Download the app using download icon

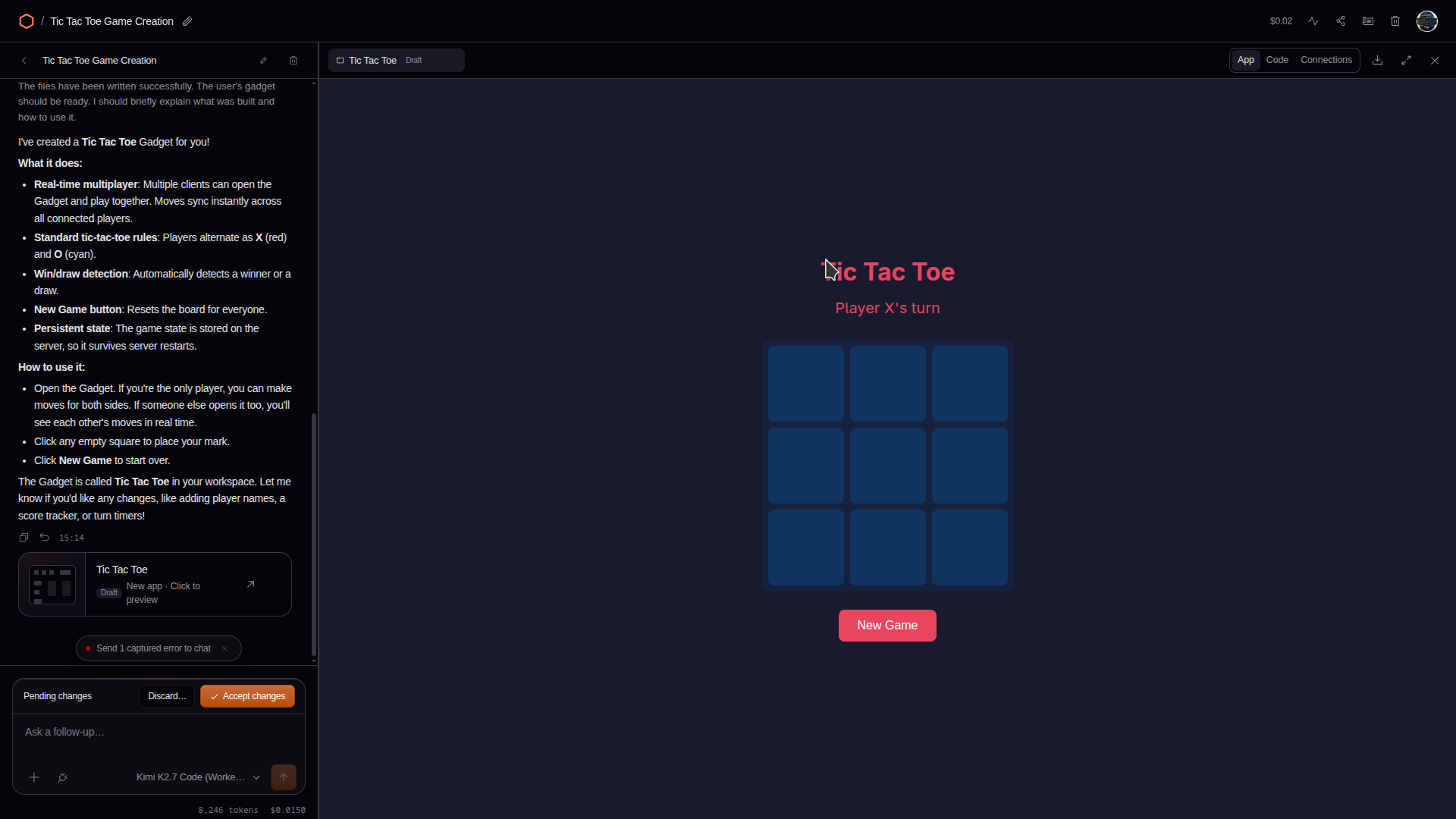pyautogui.click(x=1378, y=61)
